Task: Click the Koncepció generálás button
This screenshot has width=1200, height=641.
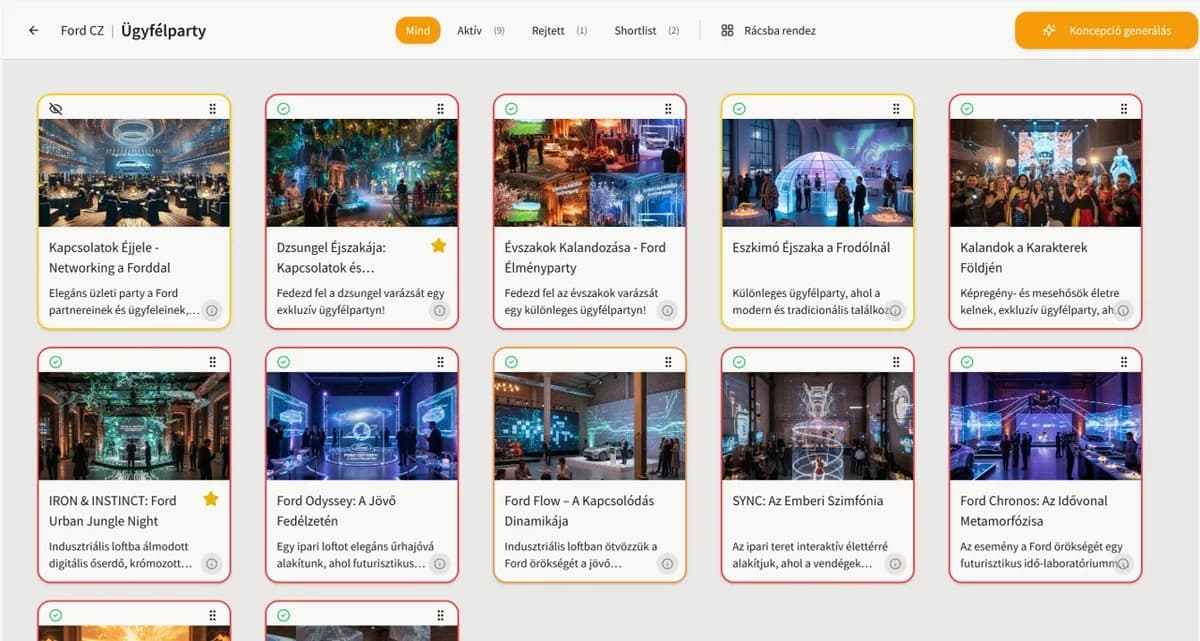Action: coord(1106,31)
